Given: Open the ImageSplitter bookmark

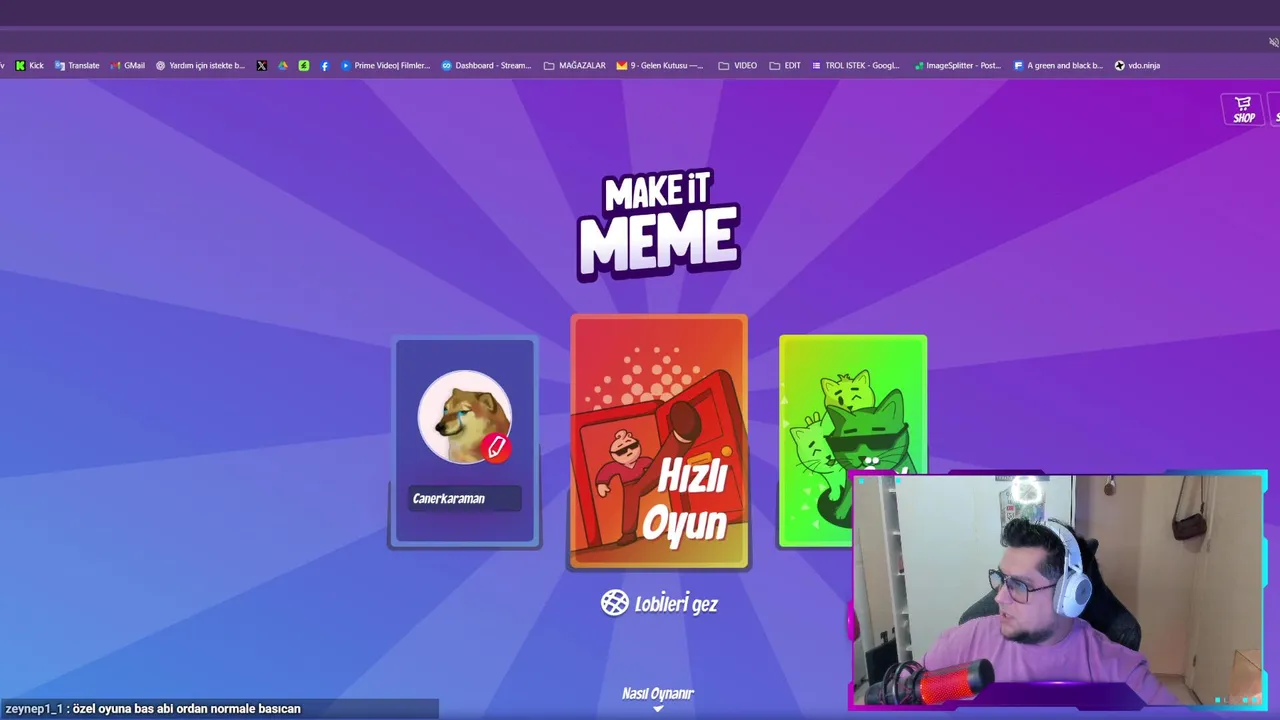Looking at the screenshot, I should 957,65.
